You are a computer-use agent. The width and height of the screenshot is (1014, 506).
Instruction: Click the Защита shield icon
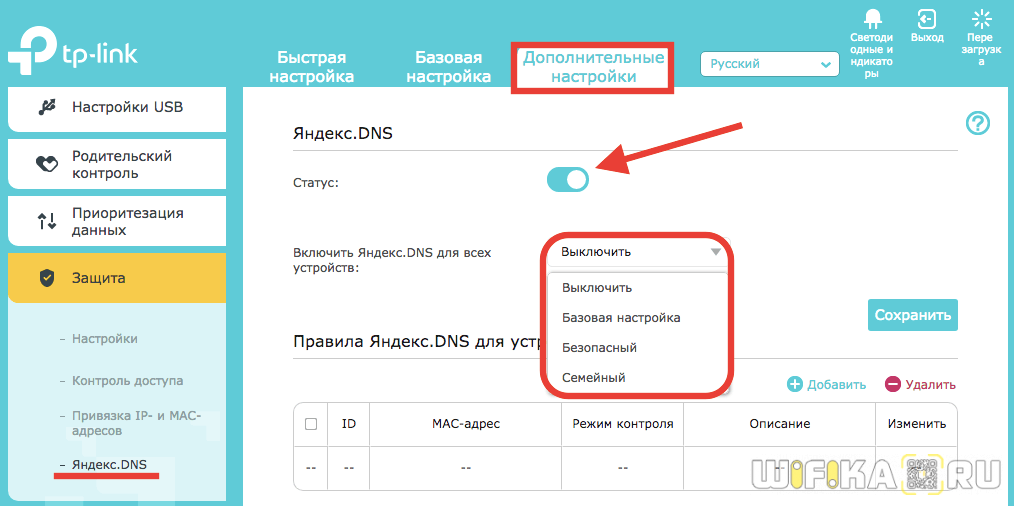coord(47,278)
